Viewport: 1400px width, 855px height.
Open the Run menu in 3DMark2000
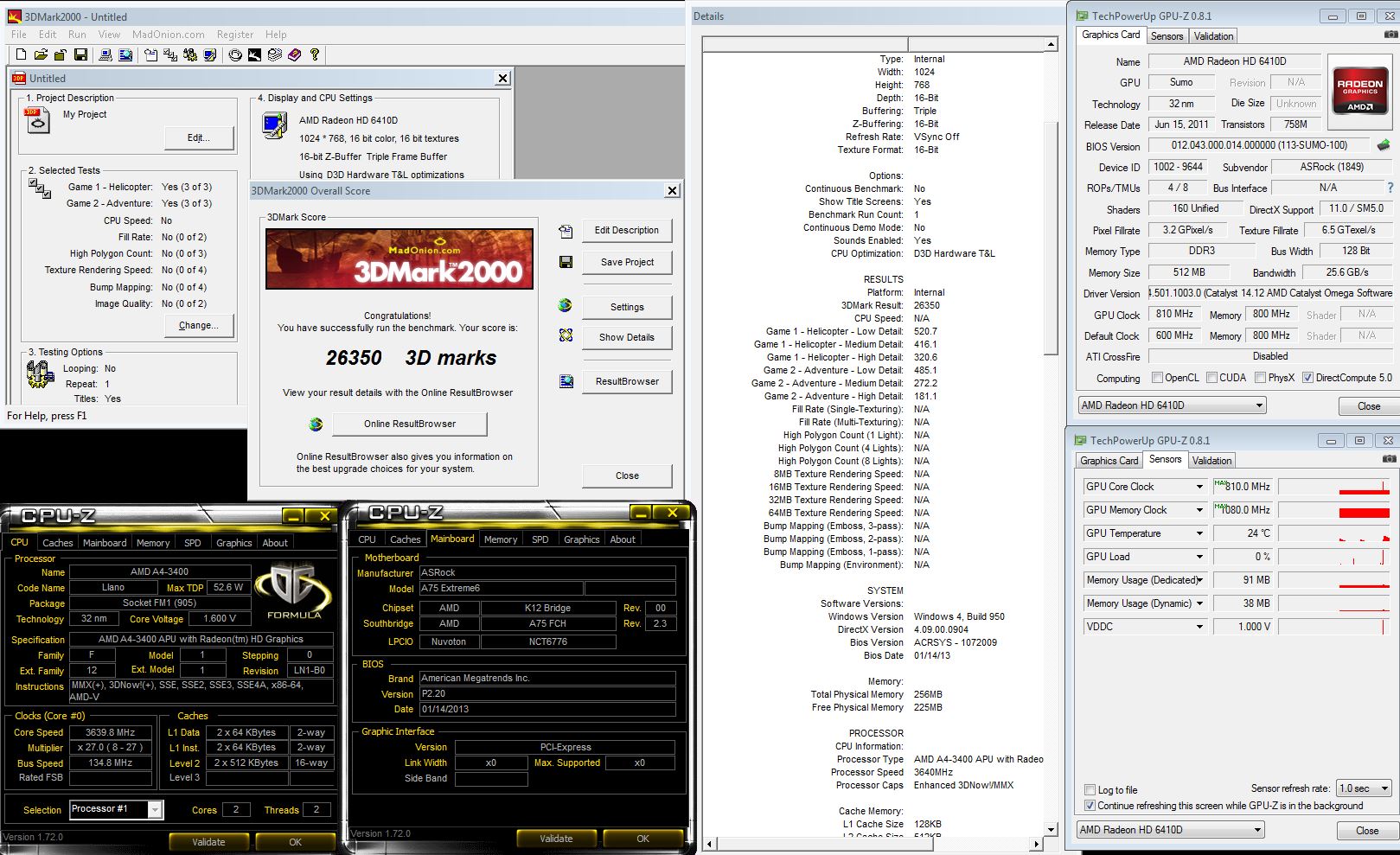tap(77, 35)
